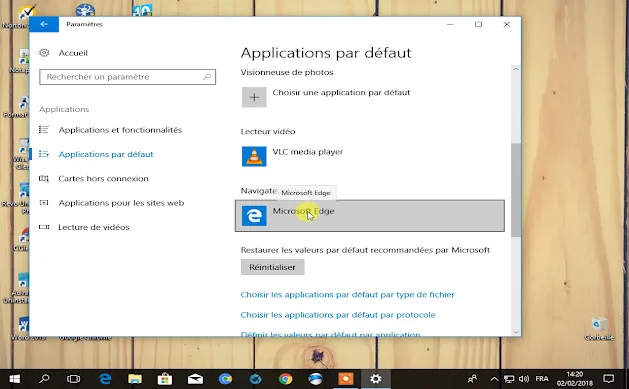The height and width of the screenshot is (389, 629).
Task: Click the plus icon for Visionneuse de photos
Action: coord(254,97)
